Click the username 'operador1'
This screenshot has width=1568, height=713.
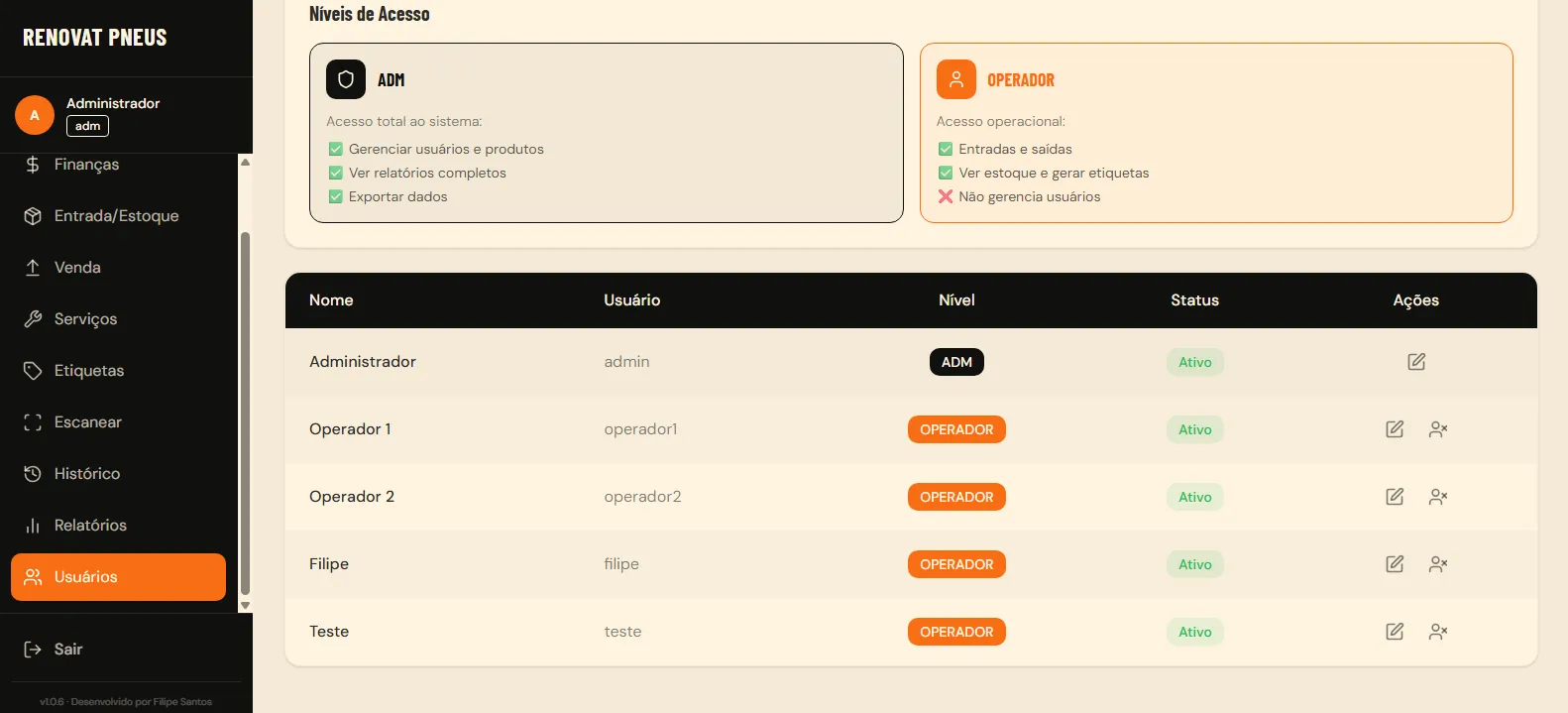point(641,429)
